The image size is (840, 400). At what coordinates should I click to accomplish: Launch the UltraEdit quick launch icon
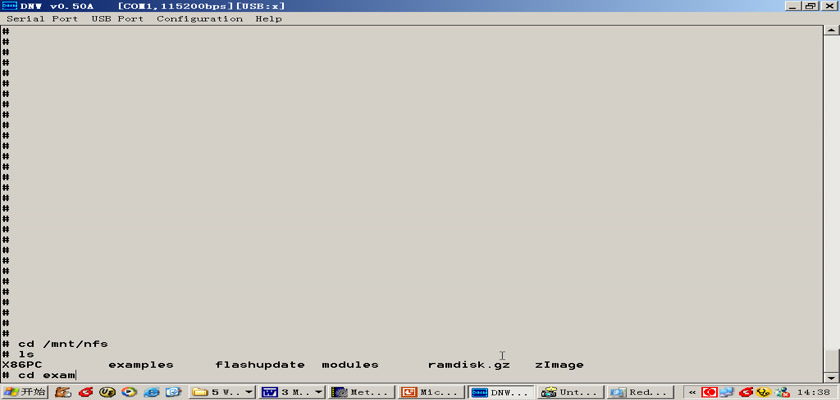[107, 392]
